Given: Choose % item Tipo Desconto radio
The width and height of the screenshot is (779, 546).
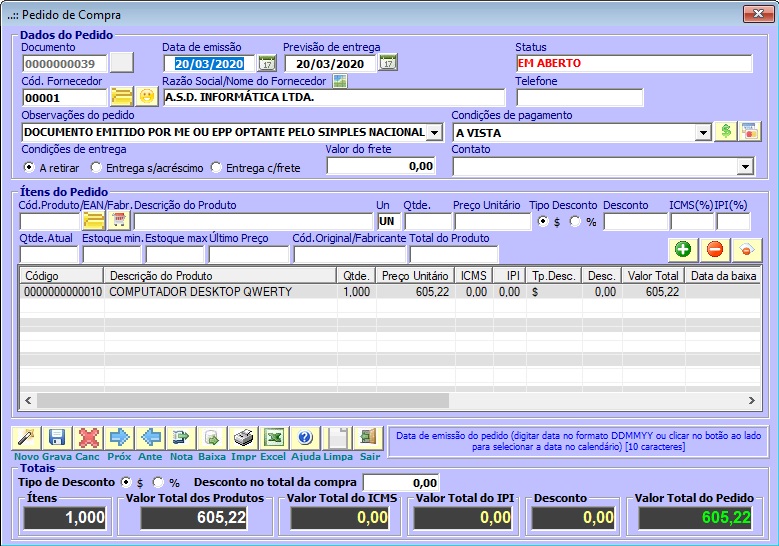Looking at the screenshot, I should point(575,221).
